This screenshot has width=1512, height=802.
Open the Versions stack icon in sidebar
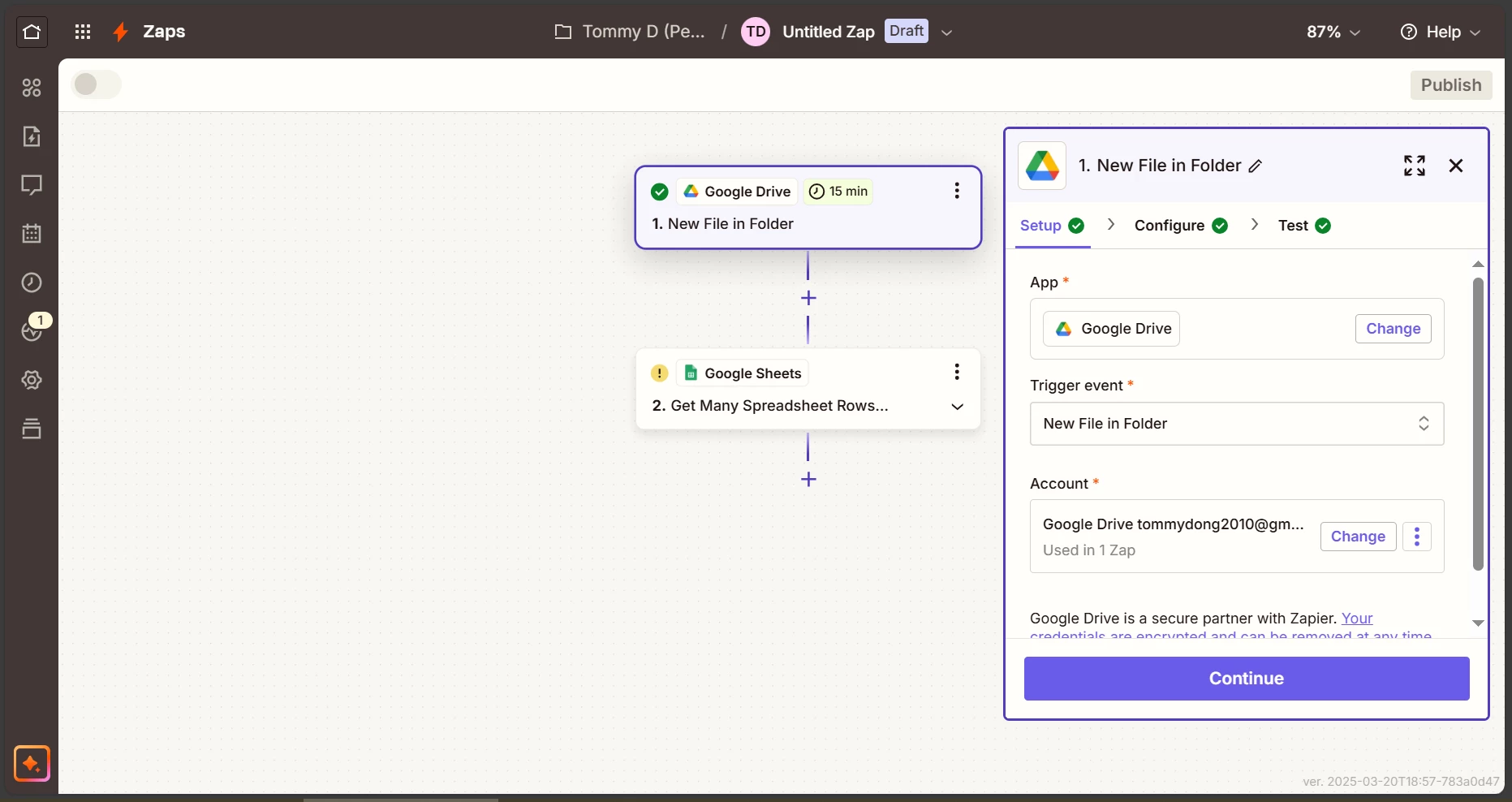click(x=32, y=429)
